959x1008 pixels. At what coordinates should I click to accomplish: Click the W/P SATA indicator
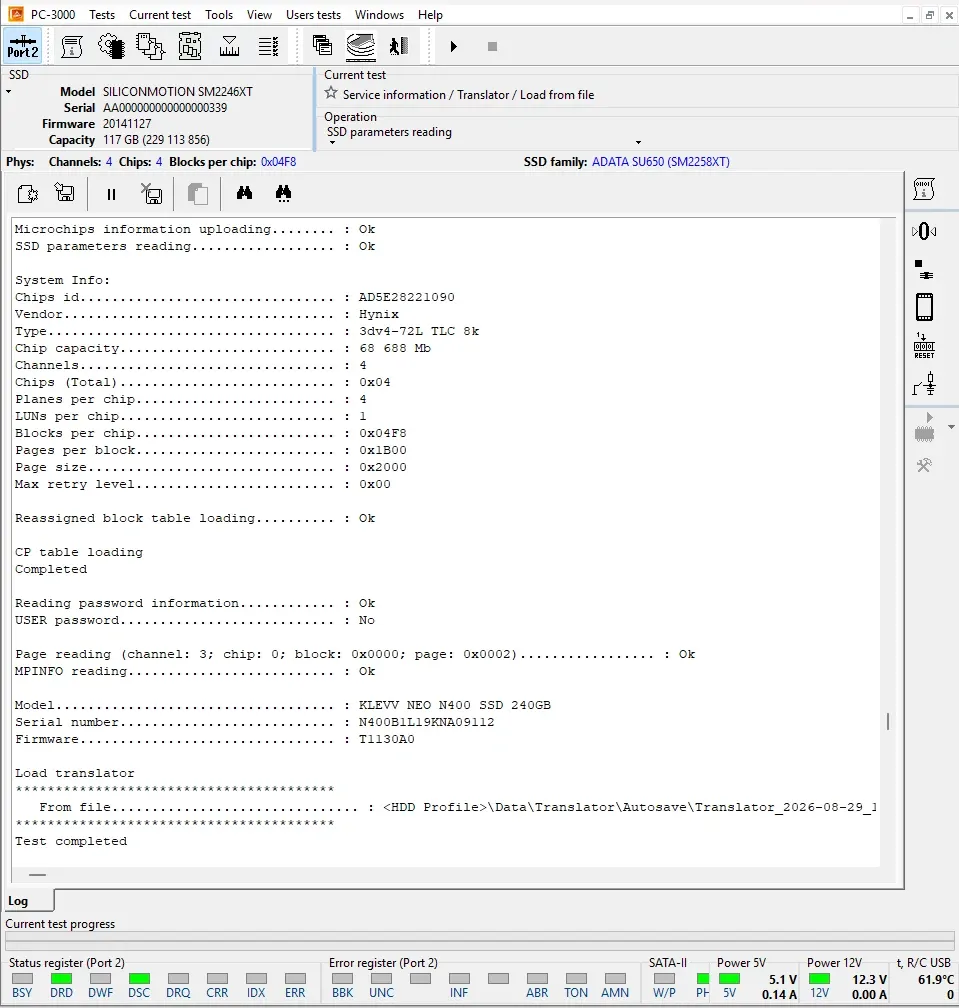point(664,978)
